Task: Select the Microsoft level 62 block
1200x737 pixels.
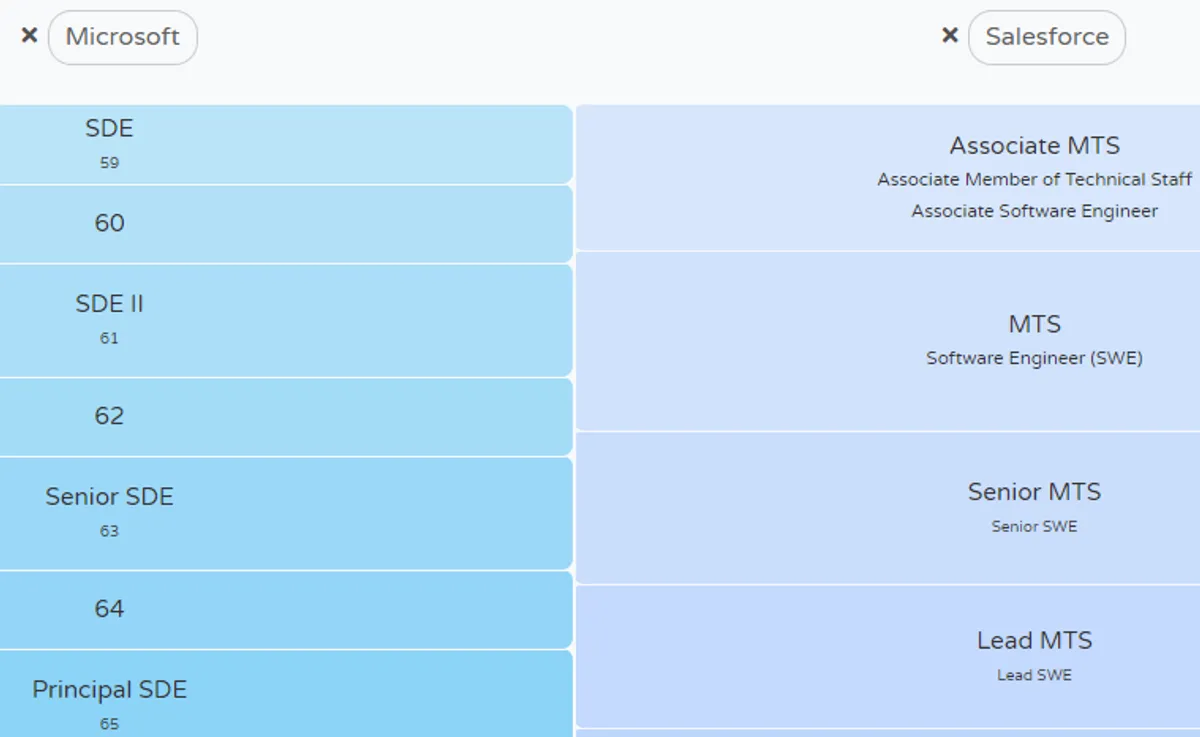Action: point(285,417)
